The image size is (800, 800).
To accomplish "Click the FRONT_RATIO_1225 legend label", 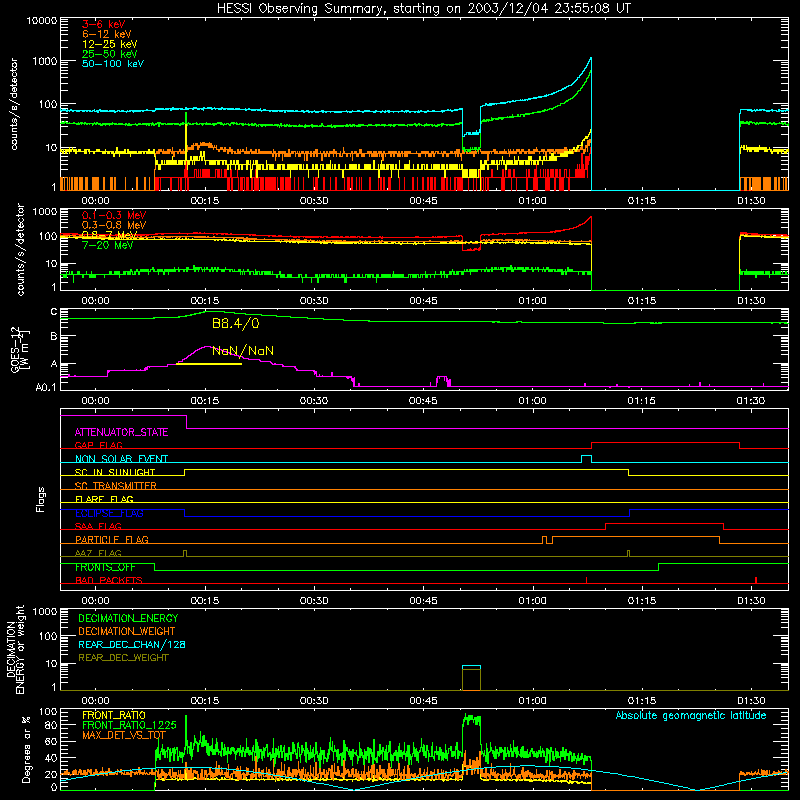I will (x=129, y=725).
